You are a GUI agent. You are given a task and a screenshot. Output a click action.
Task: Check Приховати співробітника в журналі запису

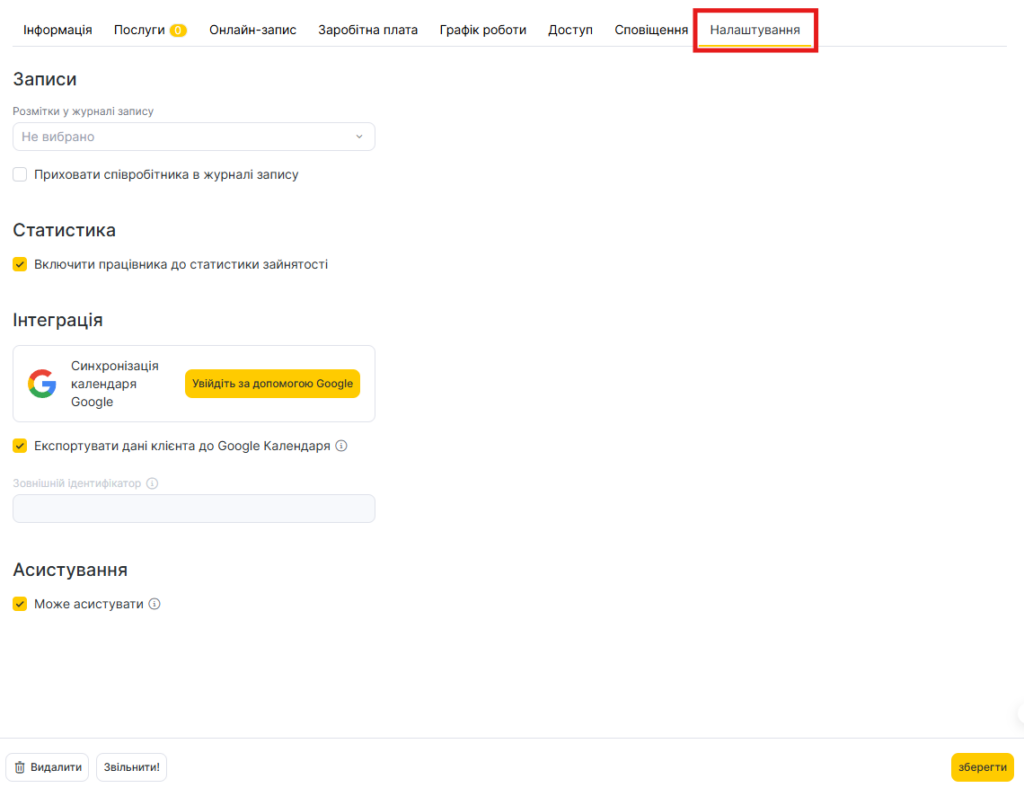(x=20, y=174)
